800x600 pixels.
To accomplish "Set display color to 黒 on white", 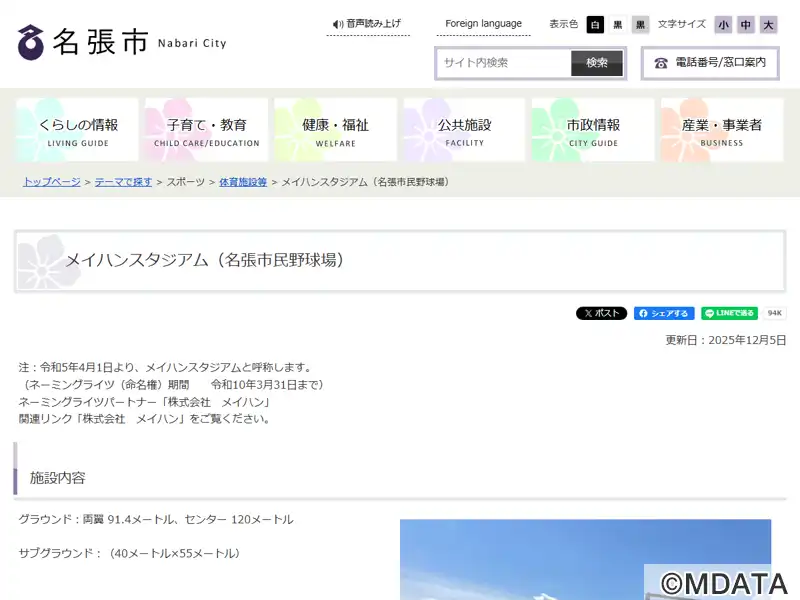I will click(x=618, y=25).
